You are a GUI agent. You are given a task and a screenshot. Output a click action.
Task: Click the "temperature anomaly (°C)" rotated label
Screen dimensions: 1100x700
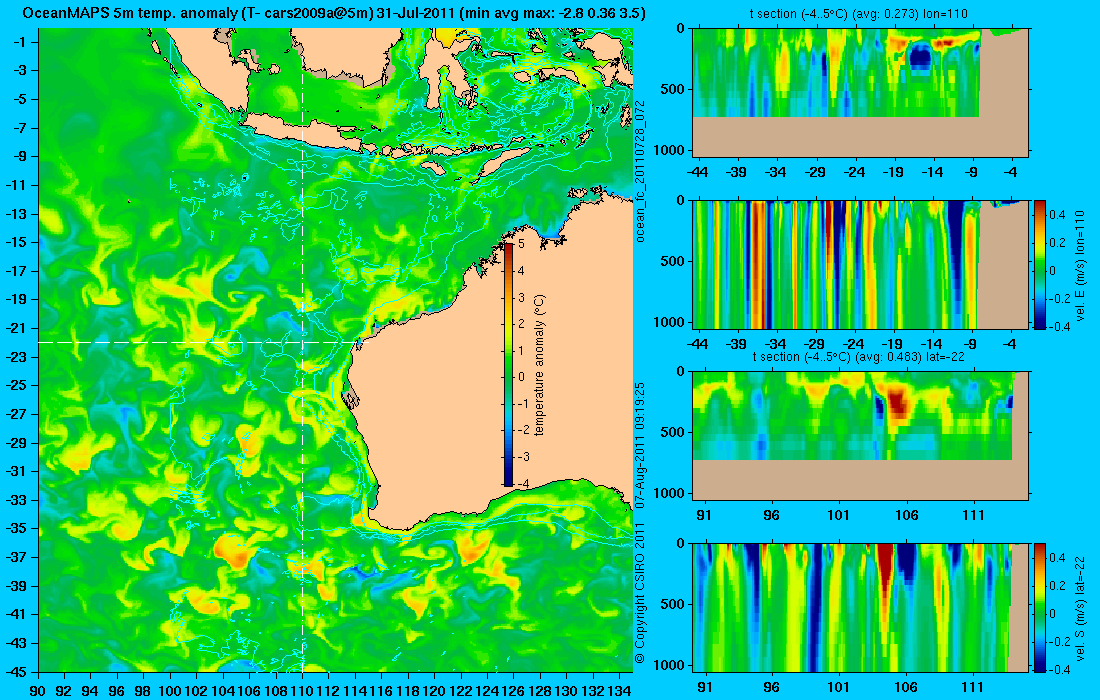coord(539,365)
